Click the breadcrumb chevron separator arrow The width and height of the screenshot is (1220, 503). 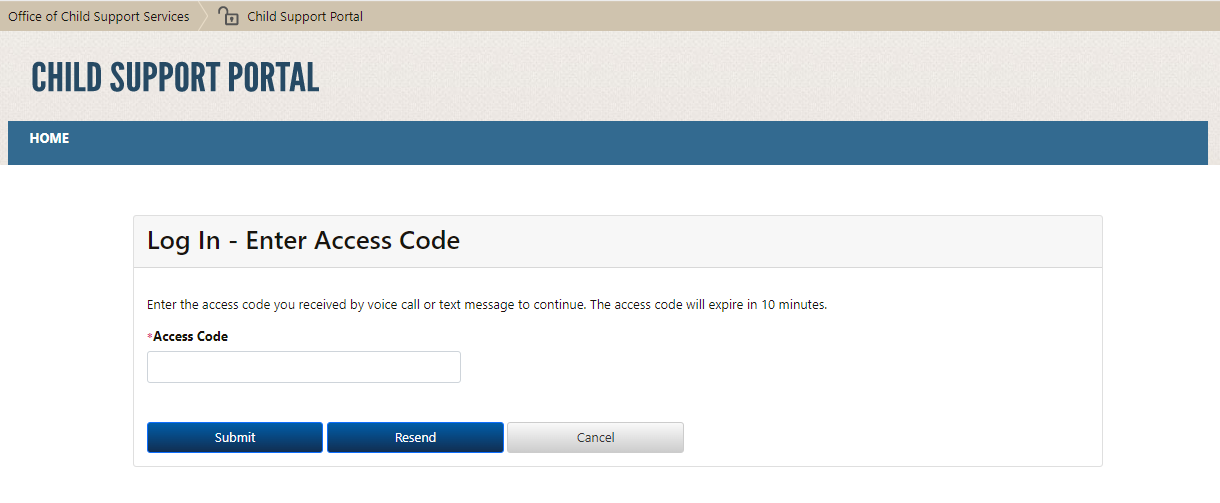[203, 16]
